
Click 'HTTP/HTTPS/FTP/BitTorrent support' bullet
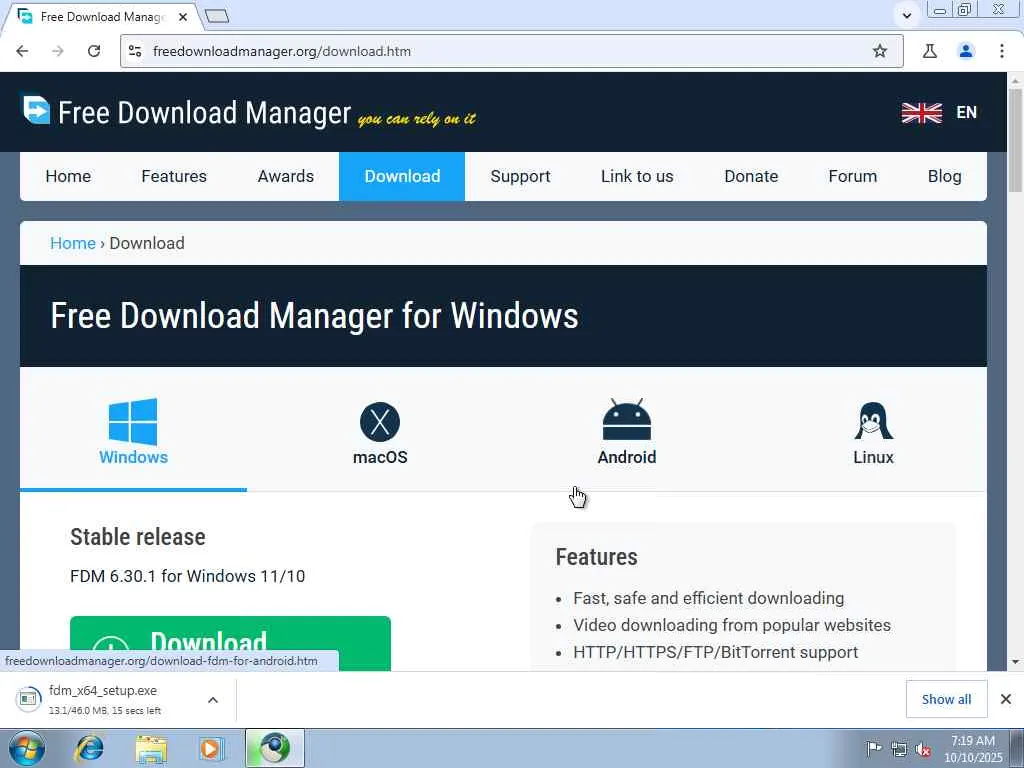click(x=716, y=652)
